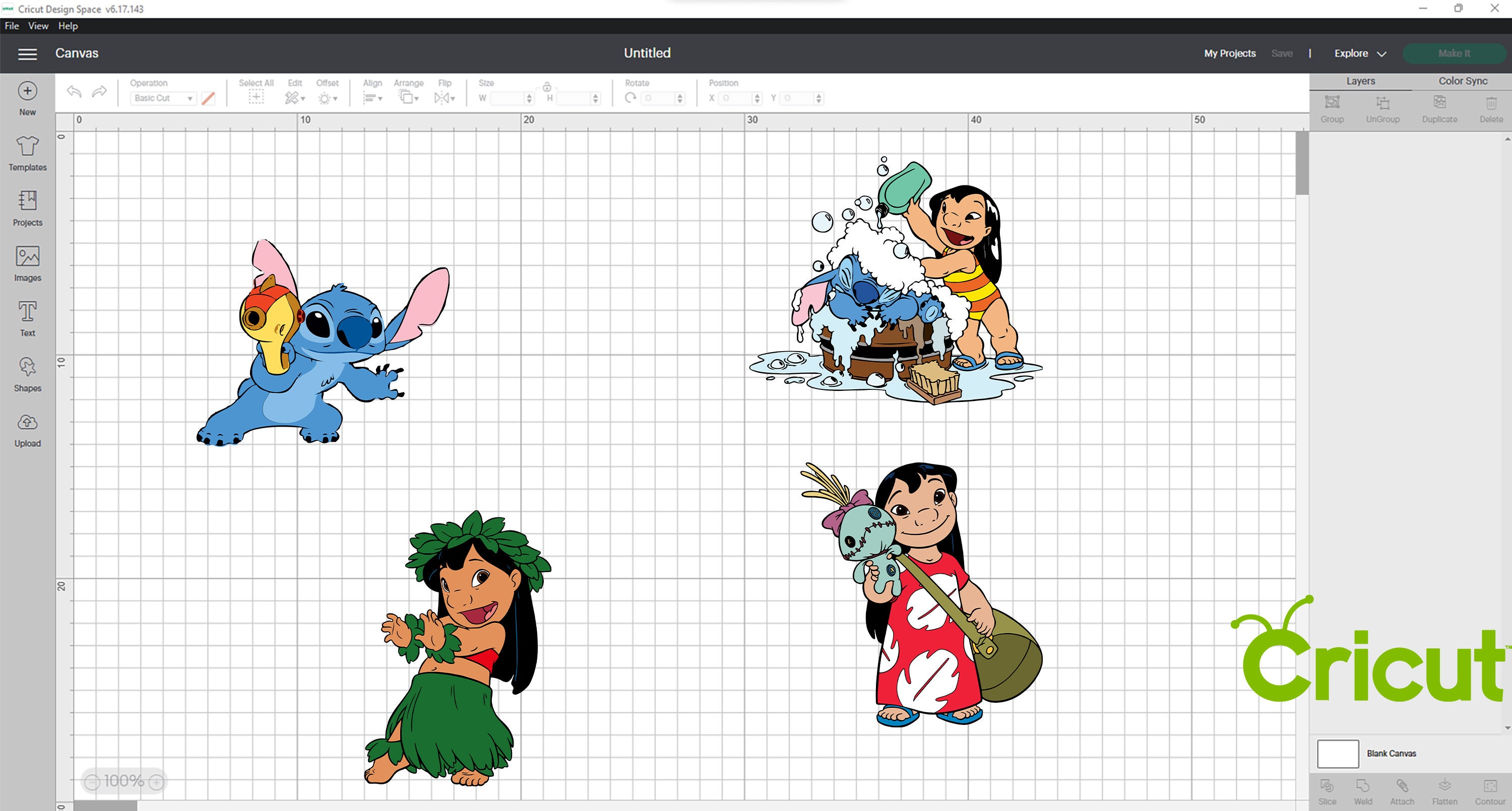Select the Lilo bathing Stitch image

click(x=896, y=281)
